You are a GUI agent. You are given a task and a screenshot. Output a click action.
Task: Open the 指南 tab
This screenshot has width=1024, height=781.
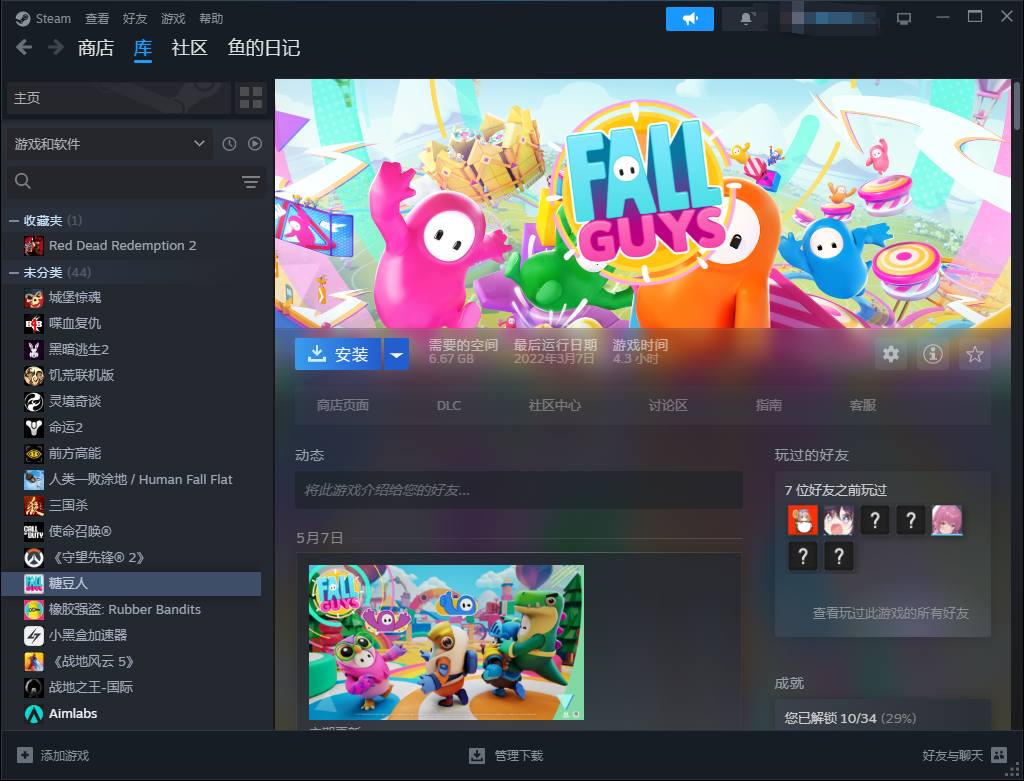[x=769, y=406]
